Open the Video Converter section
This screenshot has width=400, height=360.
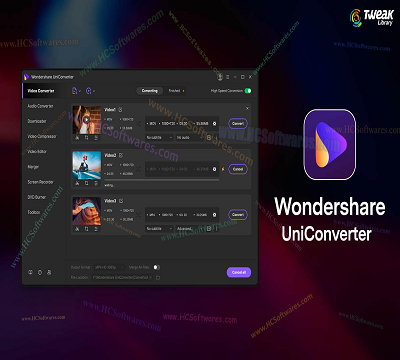click(41, 91)
